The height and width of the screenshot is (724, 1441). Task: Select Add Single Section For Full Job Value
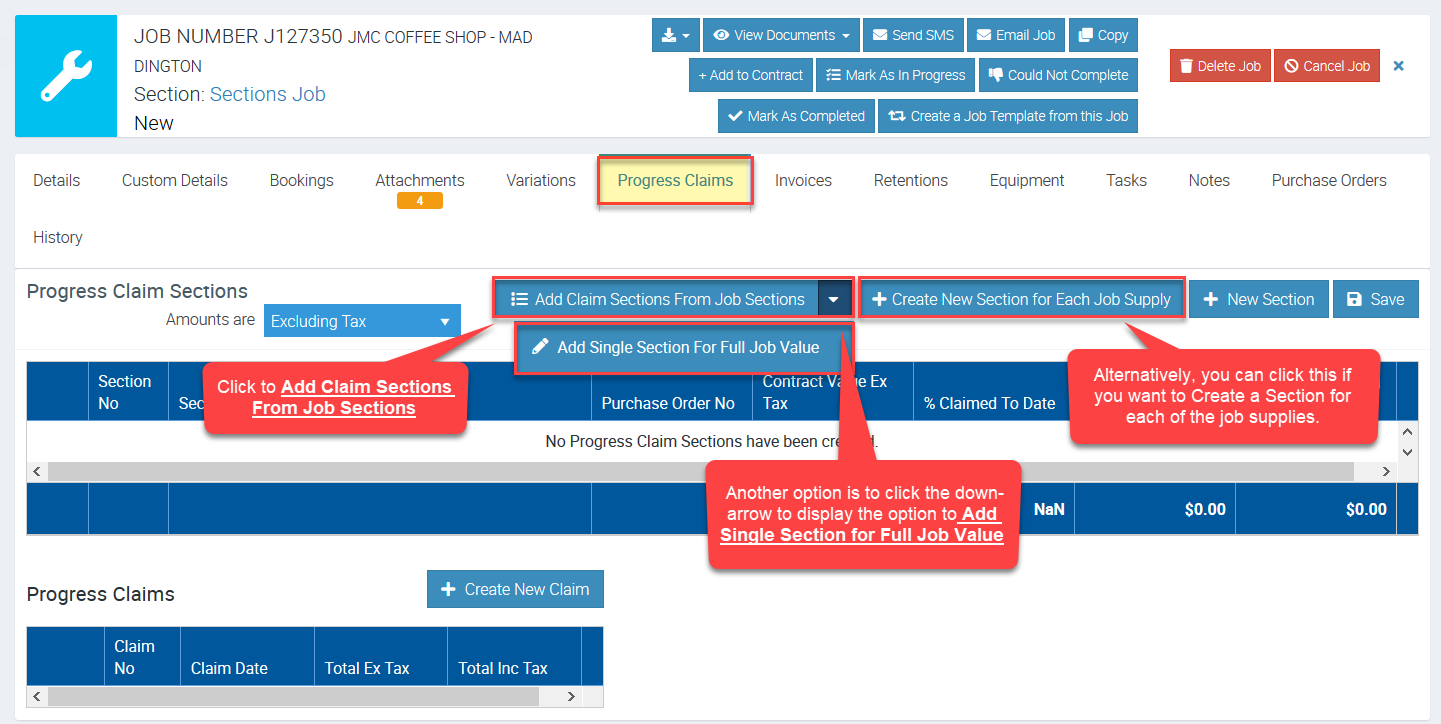[x=686, y=348]
